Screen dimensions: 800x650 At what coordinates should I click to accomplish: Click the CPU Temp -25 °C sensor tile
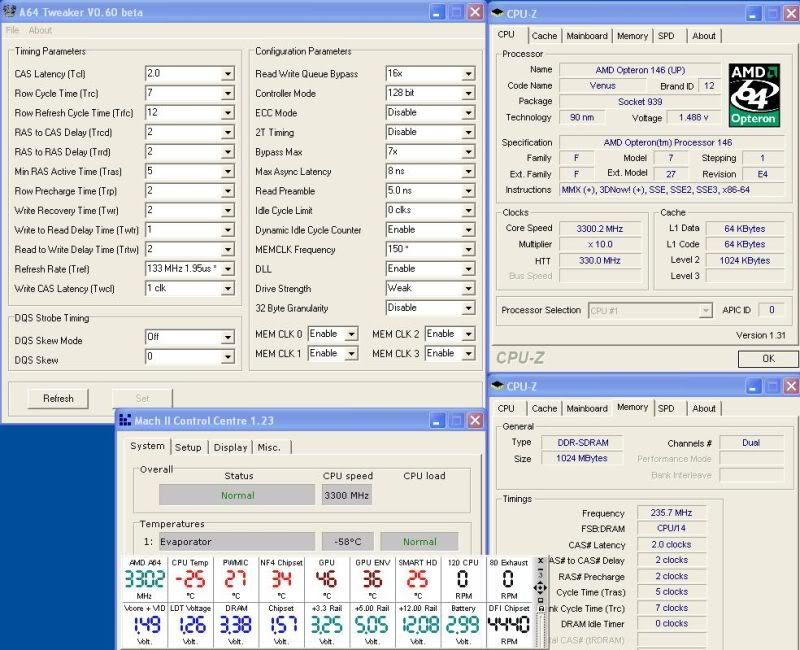[190, 579]
